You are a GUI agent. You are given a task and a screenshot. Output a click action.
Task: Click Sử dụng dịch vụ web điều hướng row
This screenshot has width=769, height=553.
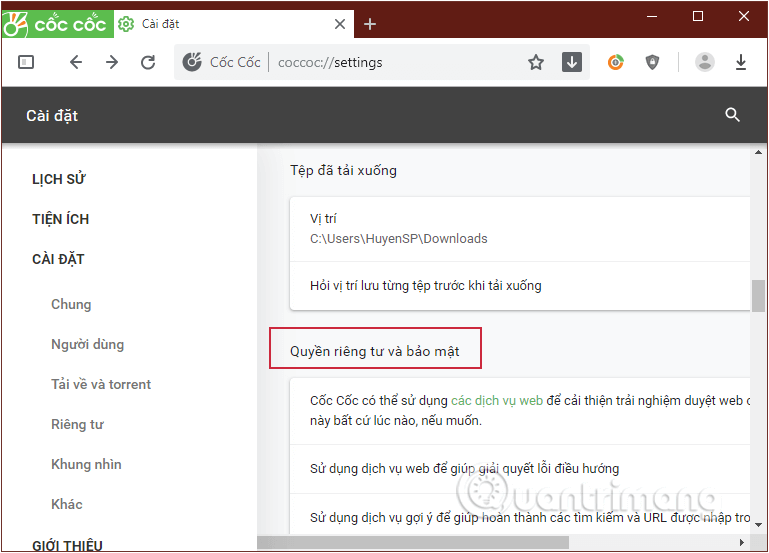tap(520, 469)
